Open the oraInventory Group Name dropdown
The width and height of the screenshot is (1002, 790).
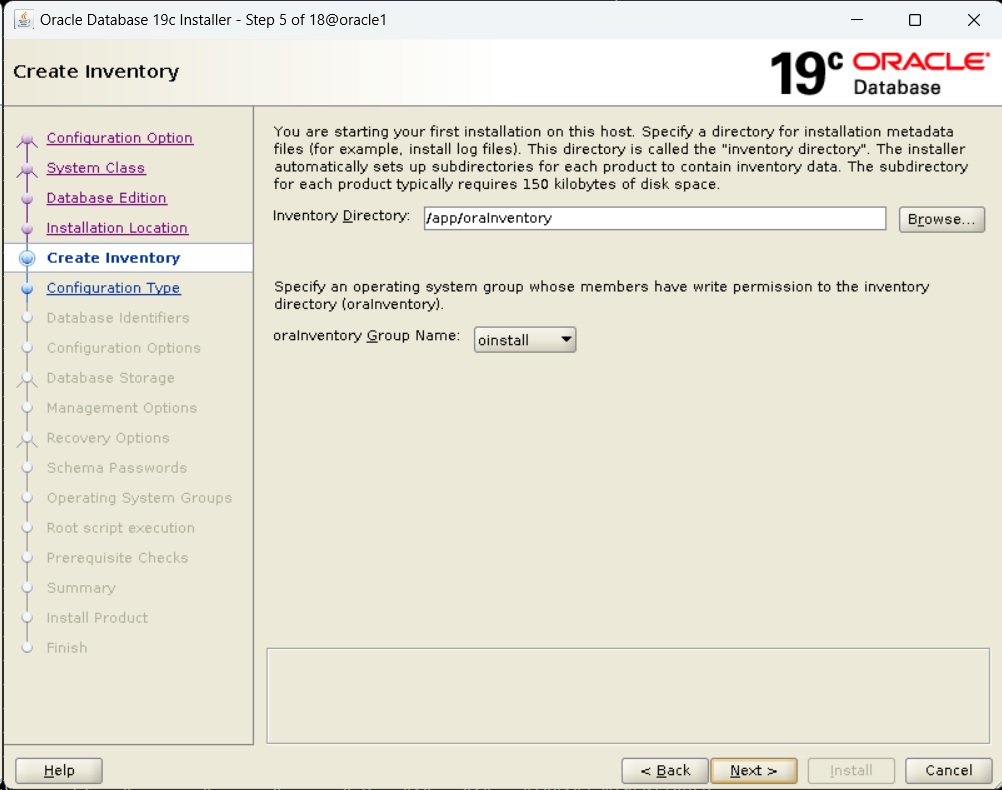pos(525,340)
